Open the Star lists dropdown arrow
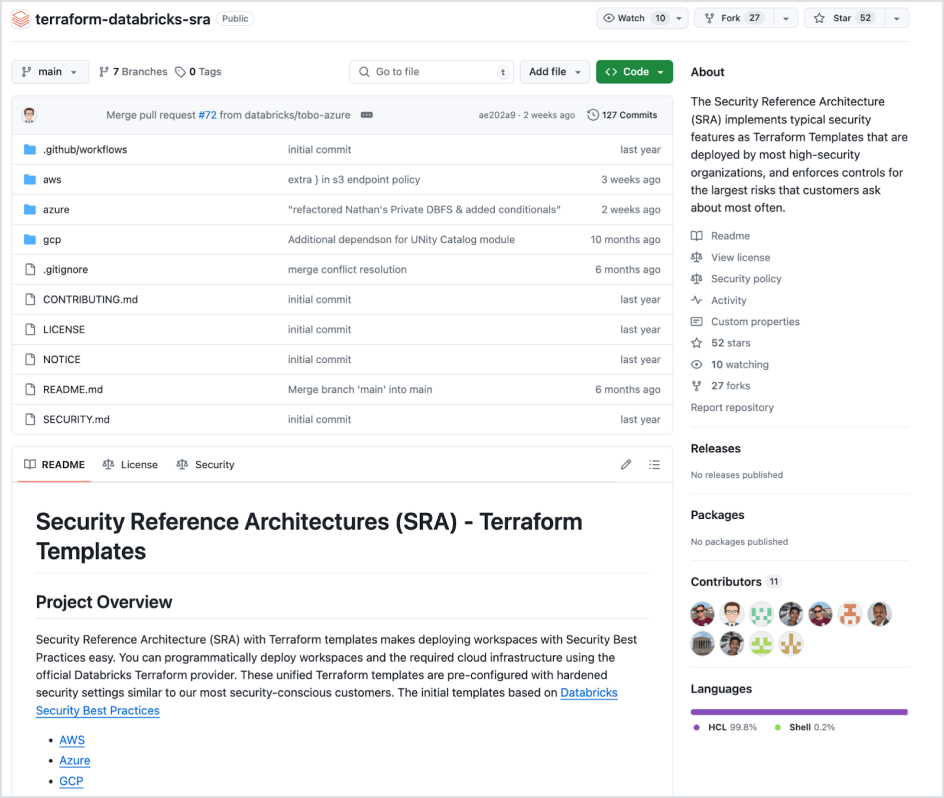Screen dimensions: 944x798 pyautogui.click(x=896, y=18)
